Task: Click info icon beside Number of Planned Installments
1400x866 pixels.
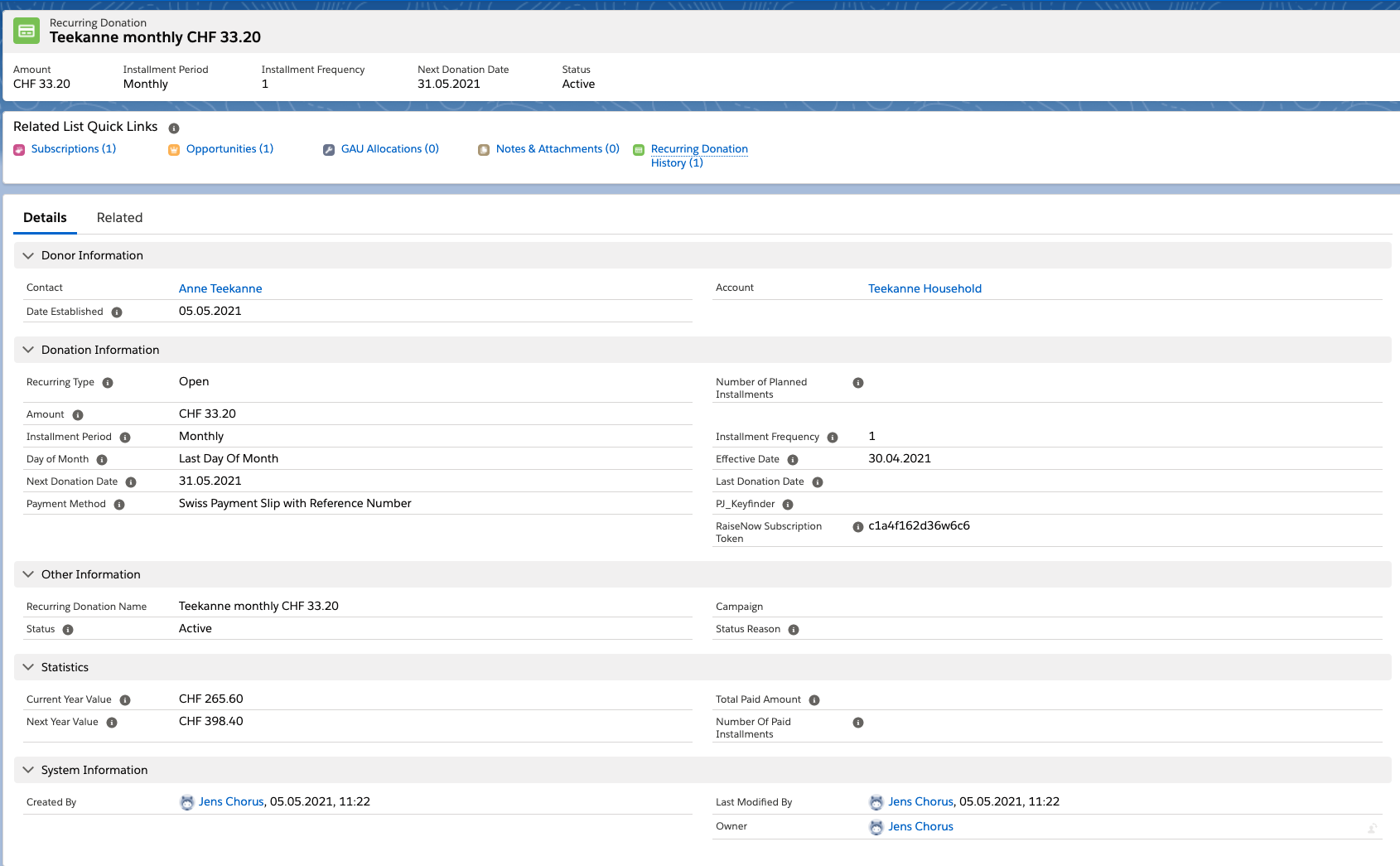Action: point(858,383)
